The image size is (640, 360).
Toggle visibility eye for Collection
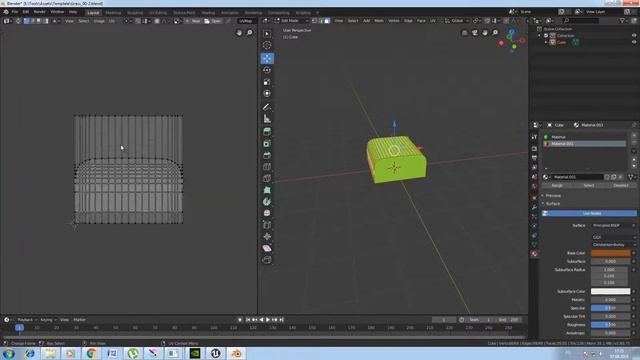click(x=634, y=36)
